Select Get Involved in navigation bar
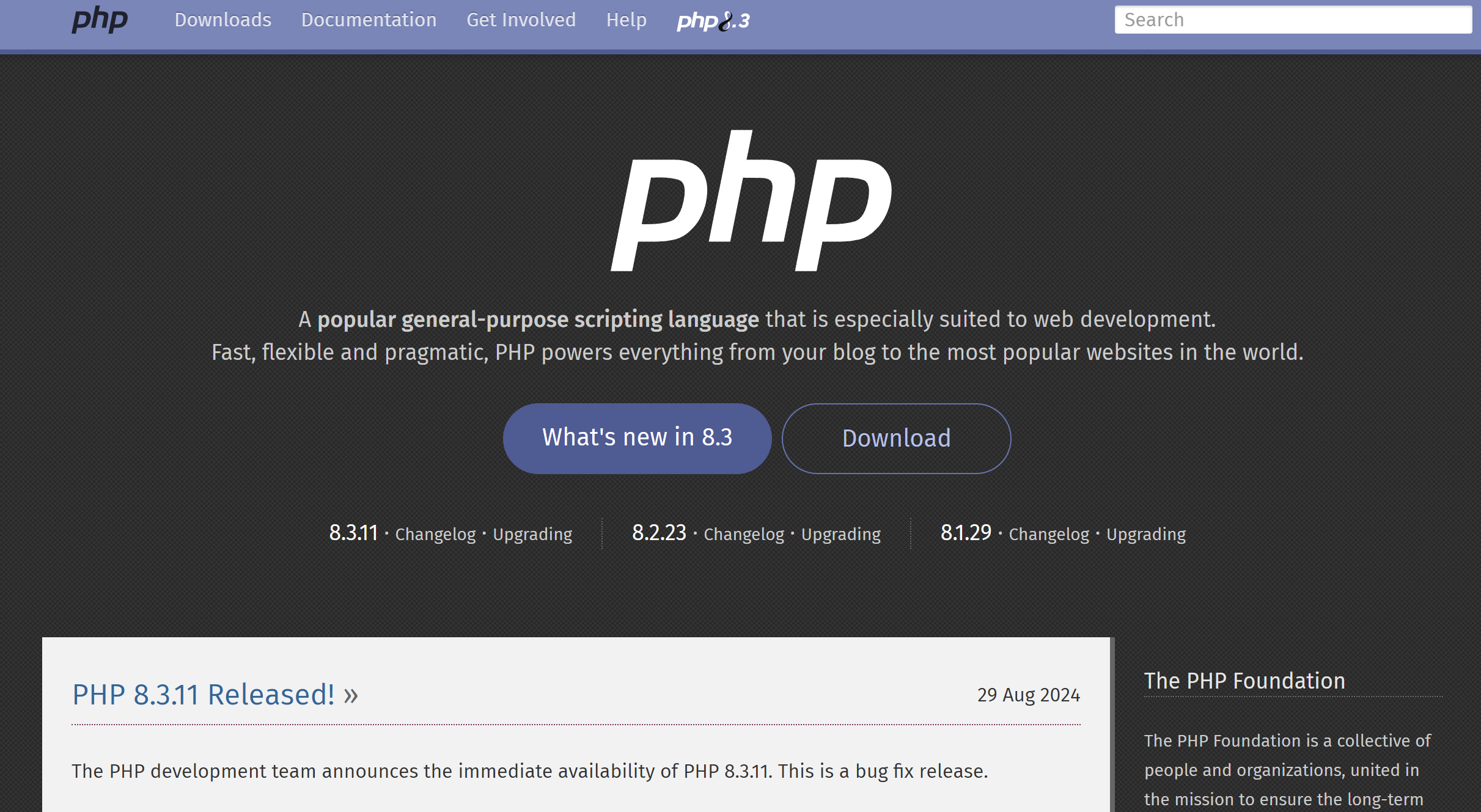Image resolution: width=1481 pixels, height=812 pixels. click(x=521, y=20)
